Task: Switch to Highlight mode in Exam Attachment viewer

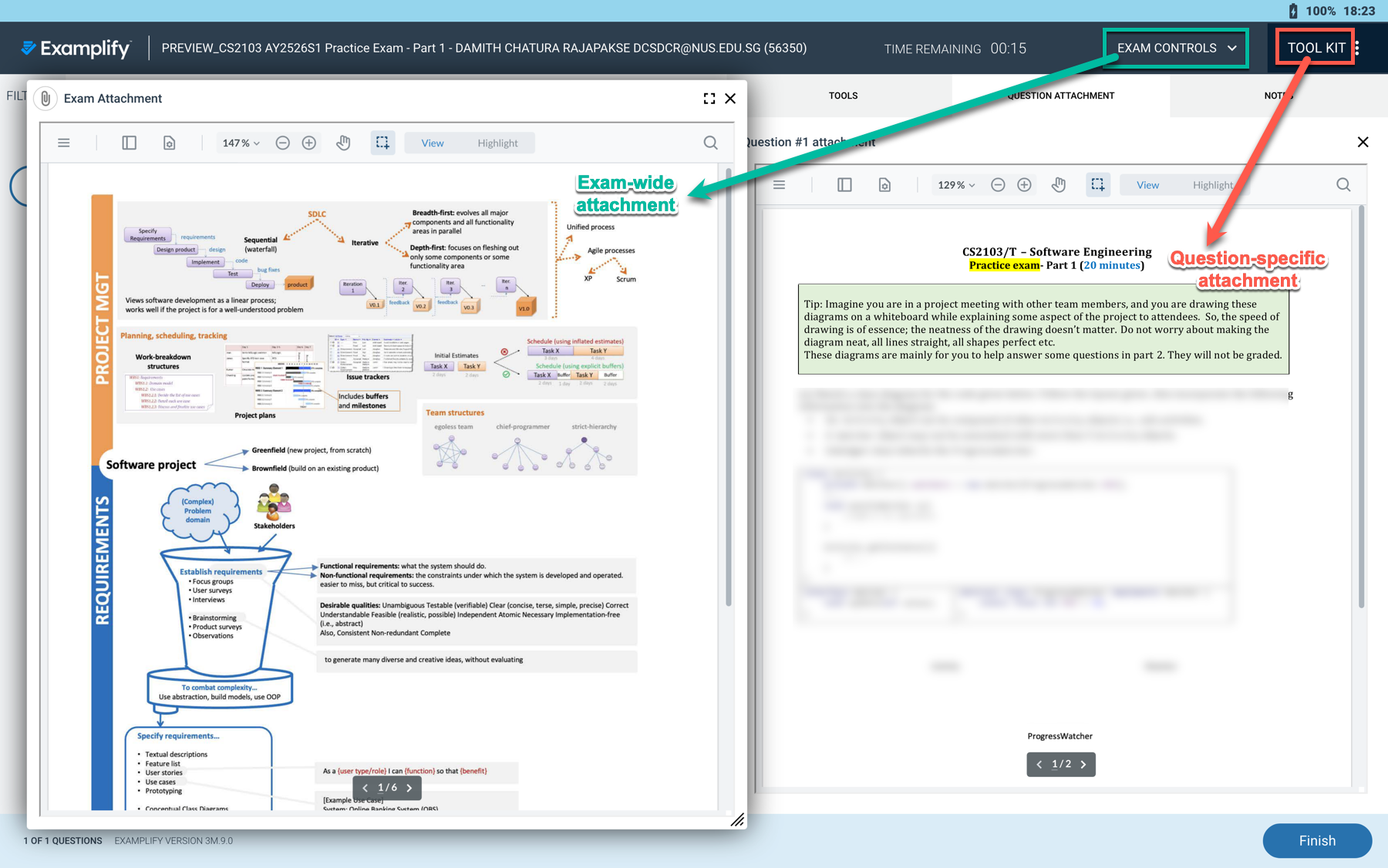Action: pyautogui.click(x=497, y=143)
